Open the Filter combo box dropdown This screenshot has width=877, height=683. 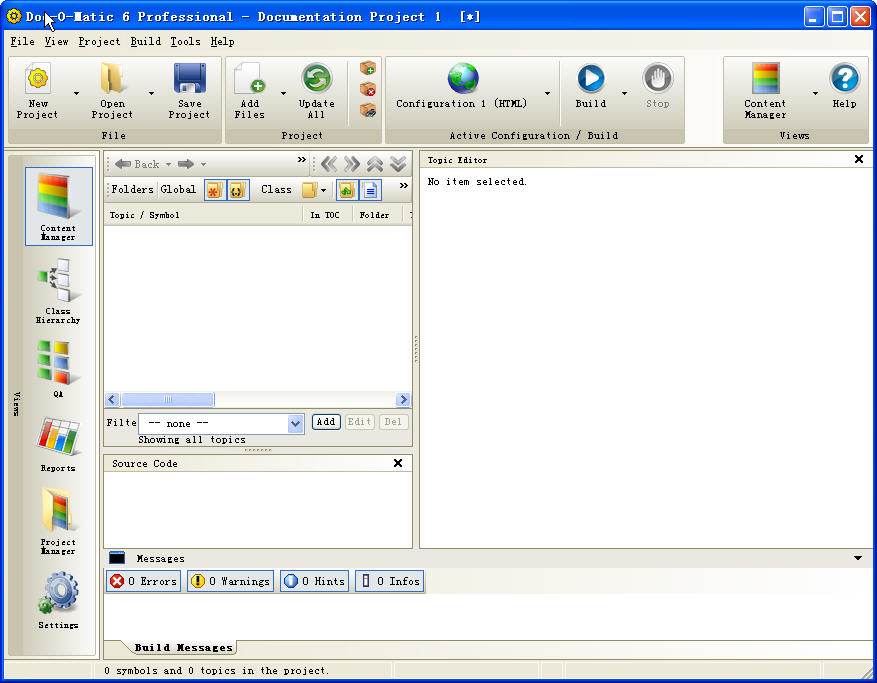295,424
